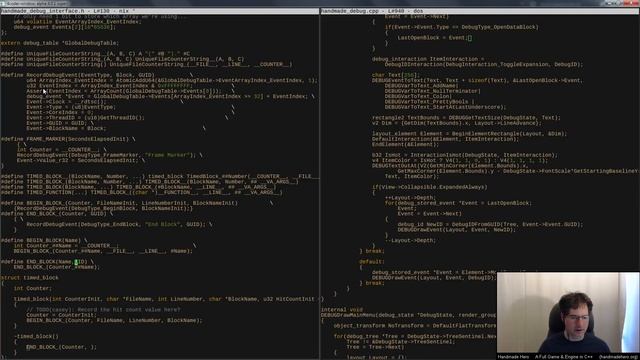Image resolution: width=640 pixels, height=360 pixels.
Task: Click the 'extern debug_table *GlobalDebugTable;' line
Action: pyautogui.click(x=60, y=43)
